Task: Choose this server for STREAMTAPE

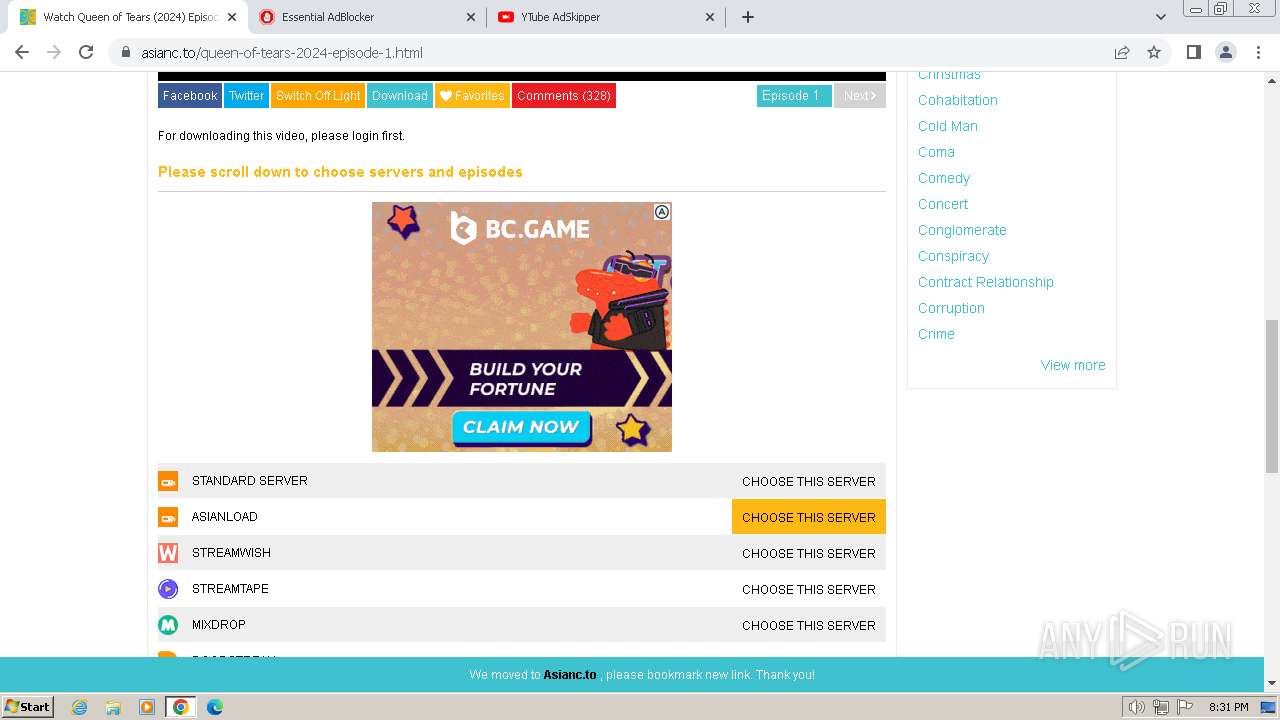Action: tap(809, 589)
